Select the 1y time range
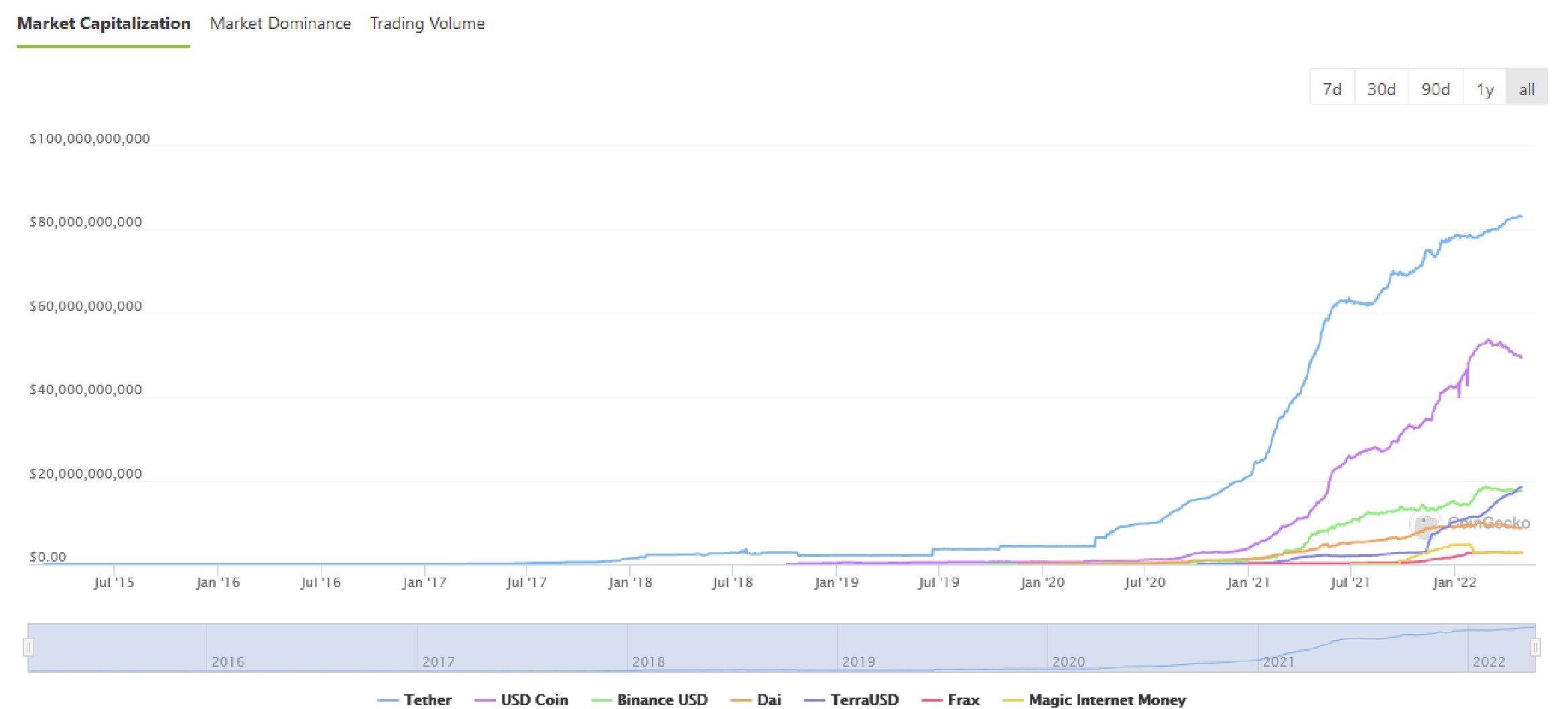Screen dimensions: 1568x709 [x=1484, y=88]
